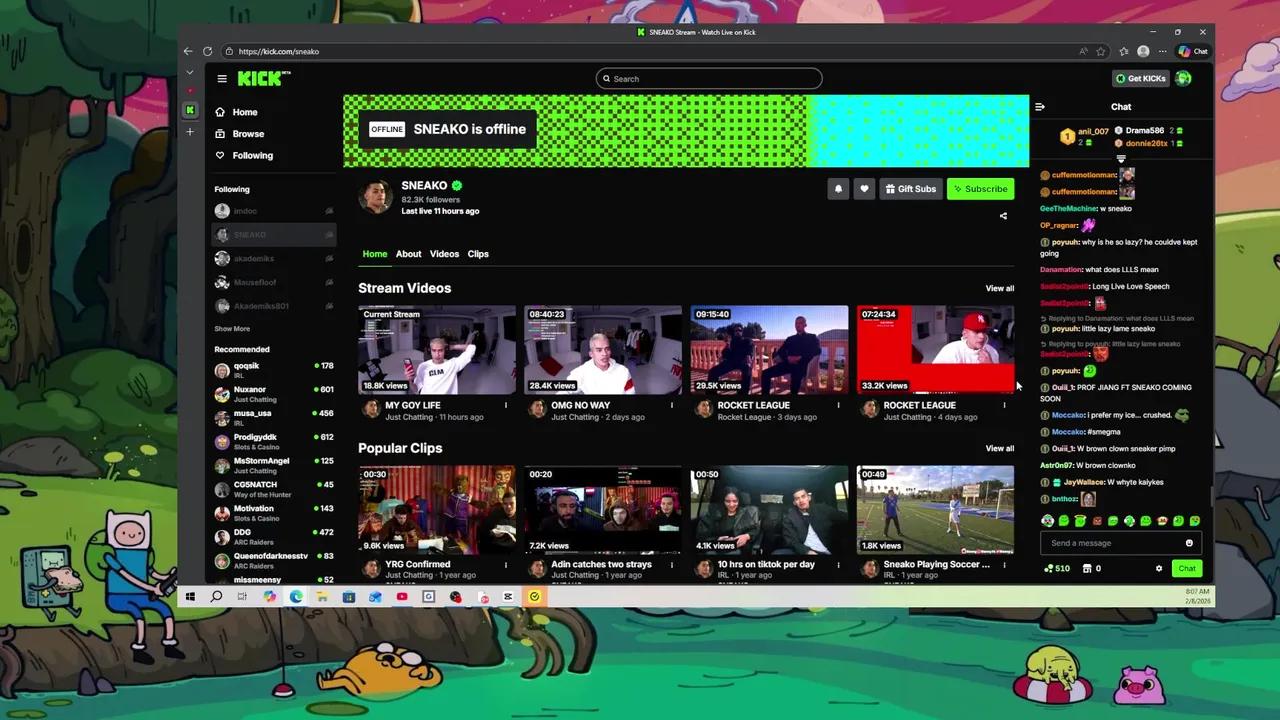Select followed channel akademiks in sidebar

tap(274, 258)
